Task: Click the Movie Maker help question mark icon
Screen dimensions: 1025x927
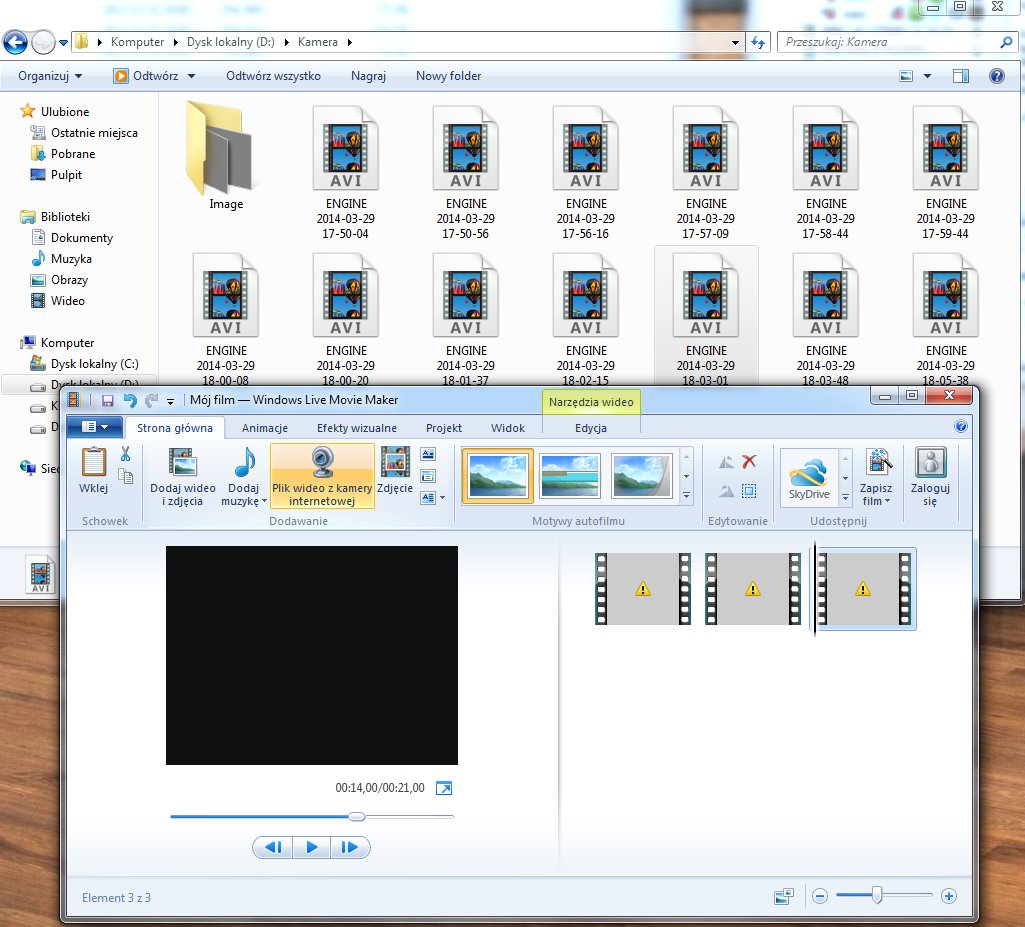Action: (961, 427)
